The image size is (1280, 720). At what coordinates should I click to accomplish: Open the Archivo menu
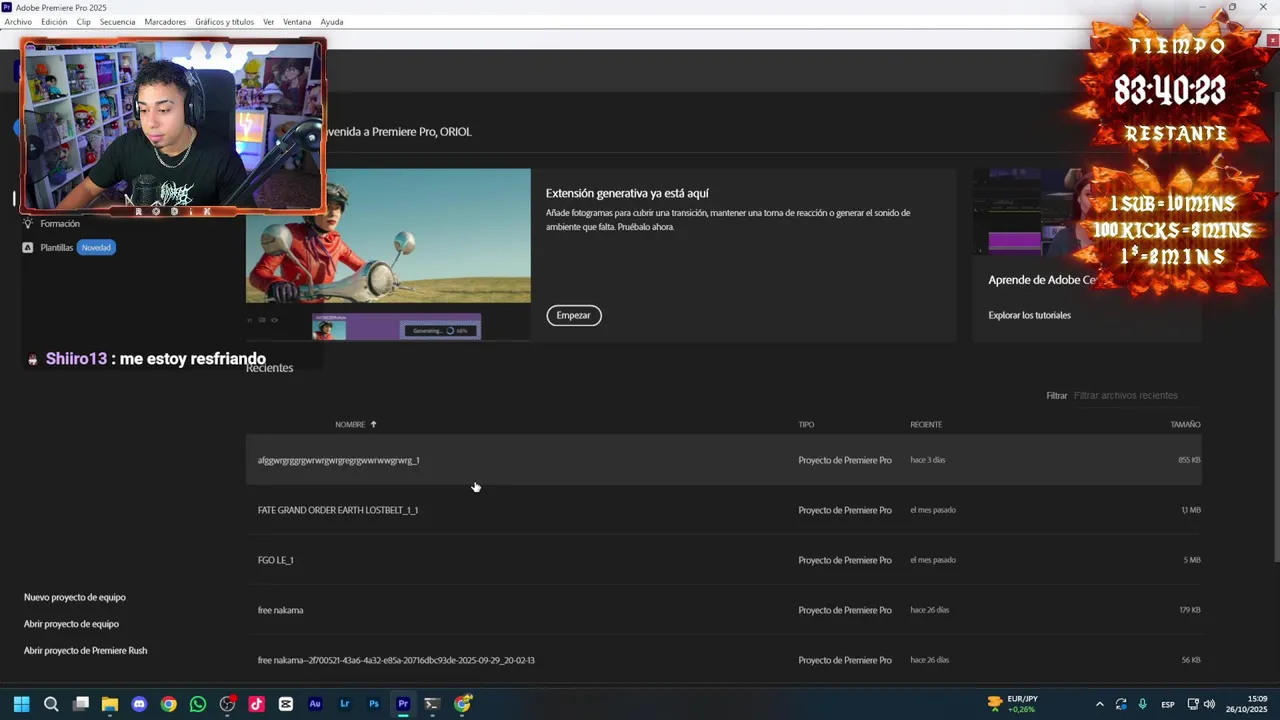[x=18, y=21]
